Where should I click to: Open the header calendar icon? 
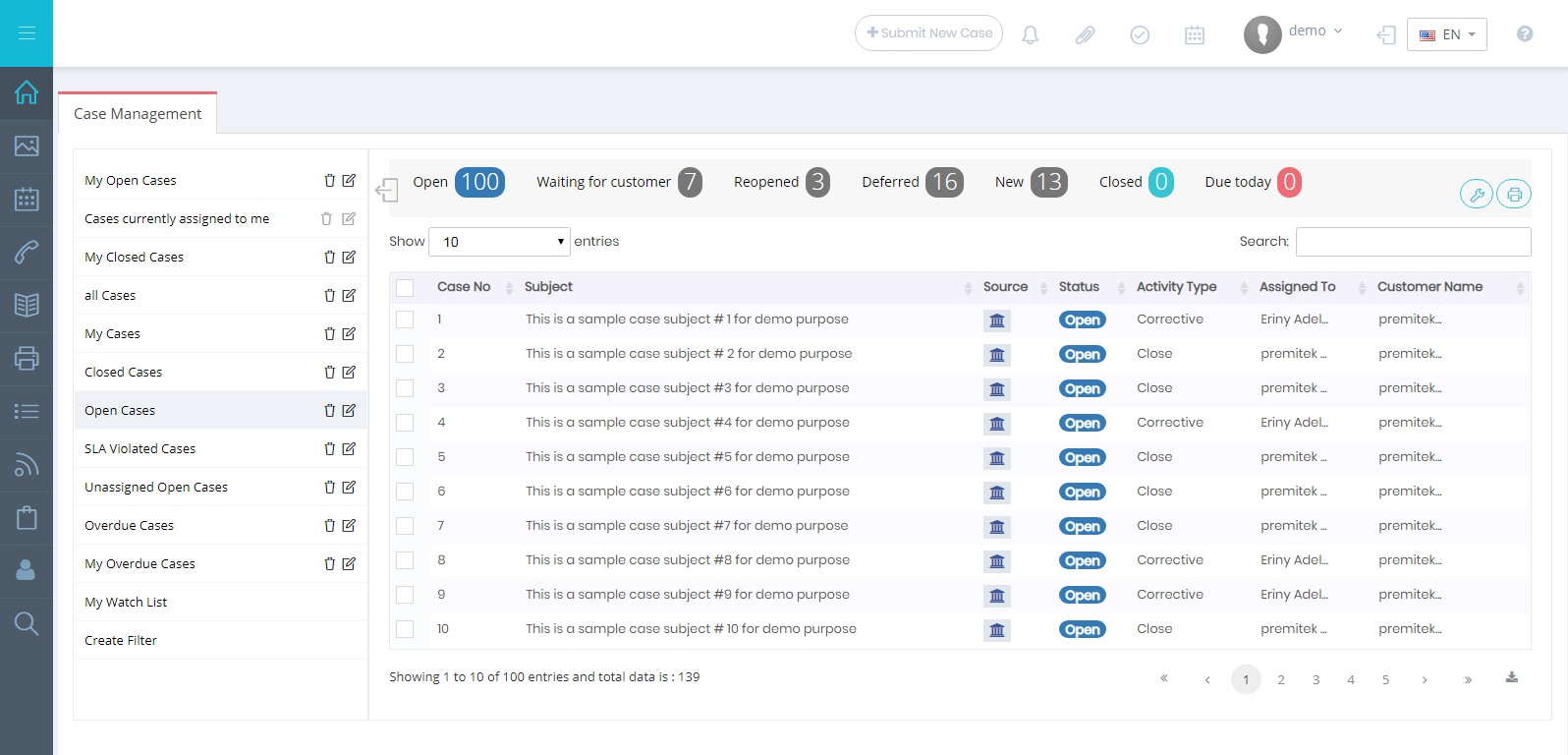(x=1195, y=35)
